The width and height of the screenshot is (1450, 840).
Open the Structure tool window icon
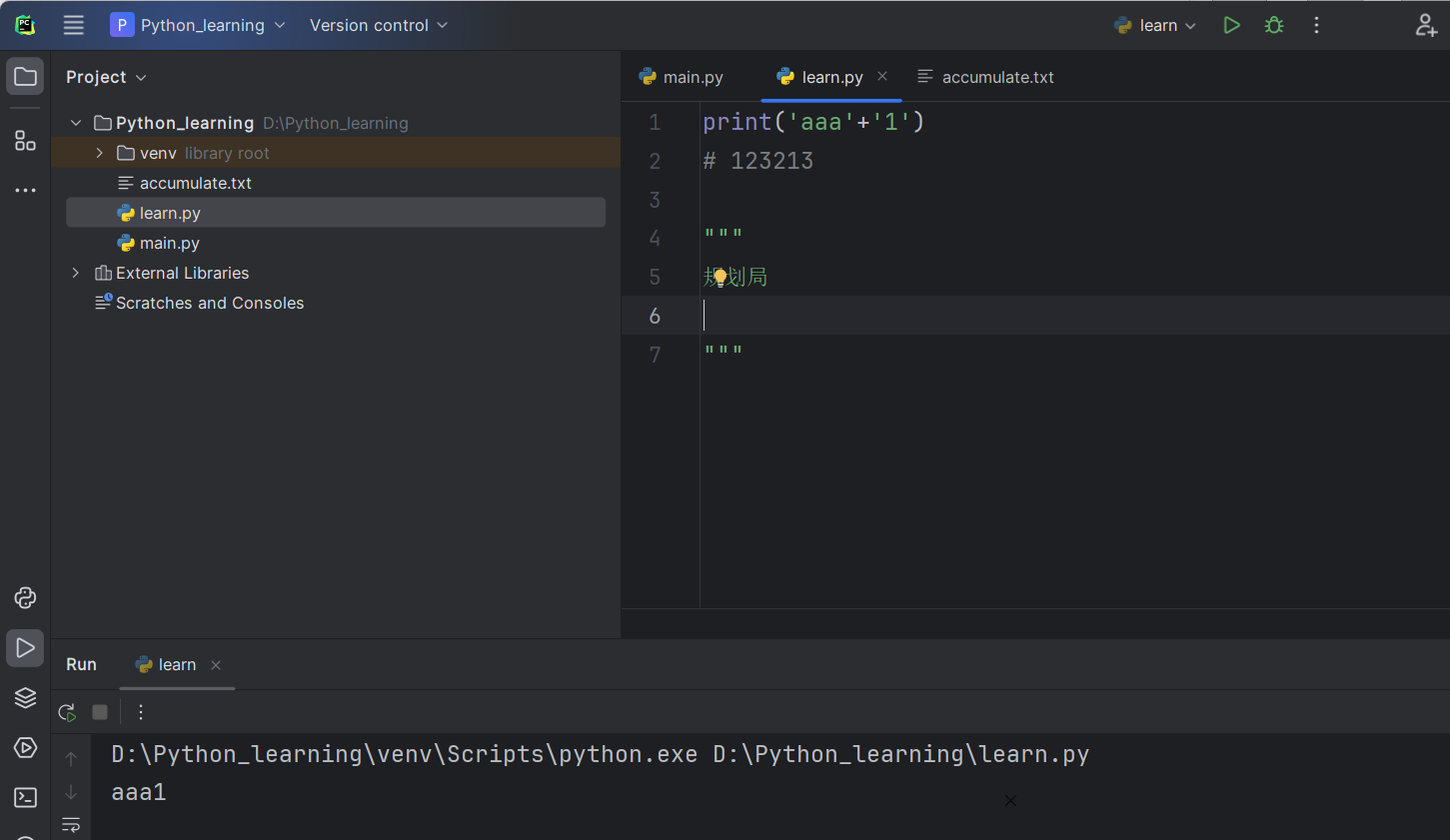25,141
